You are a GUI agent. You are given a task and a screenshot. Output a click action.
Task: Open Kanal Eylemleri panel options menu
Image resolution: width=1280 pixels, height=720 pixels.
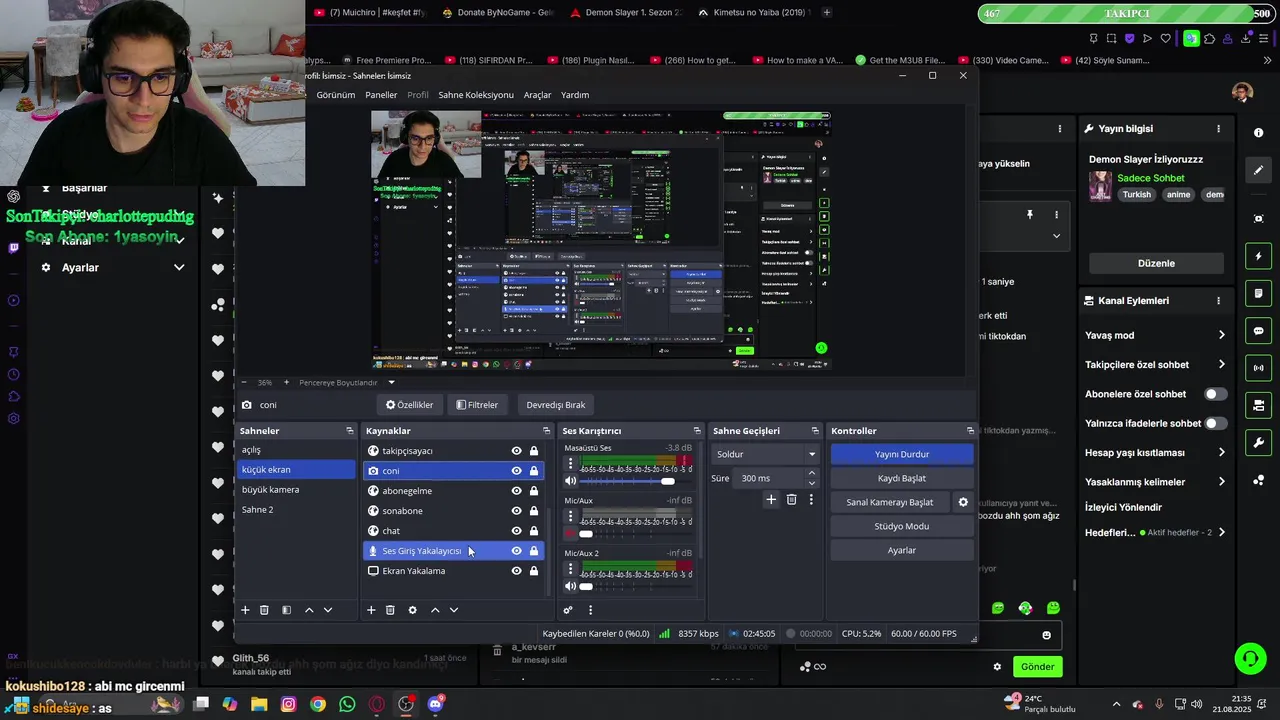[1218, 301]
